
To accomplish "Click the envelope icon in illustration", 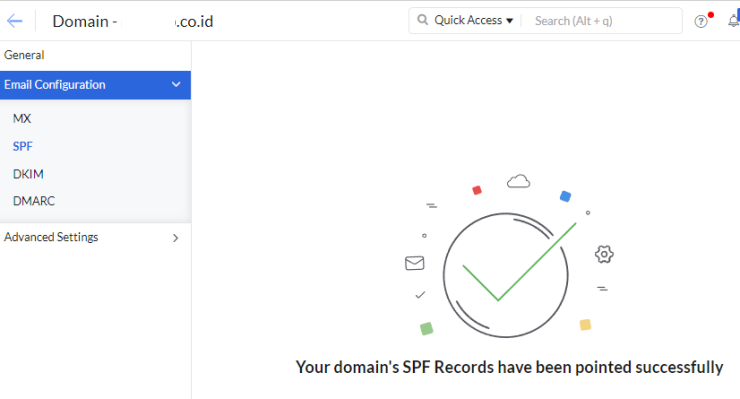I will click(414, 263).
